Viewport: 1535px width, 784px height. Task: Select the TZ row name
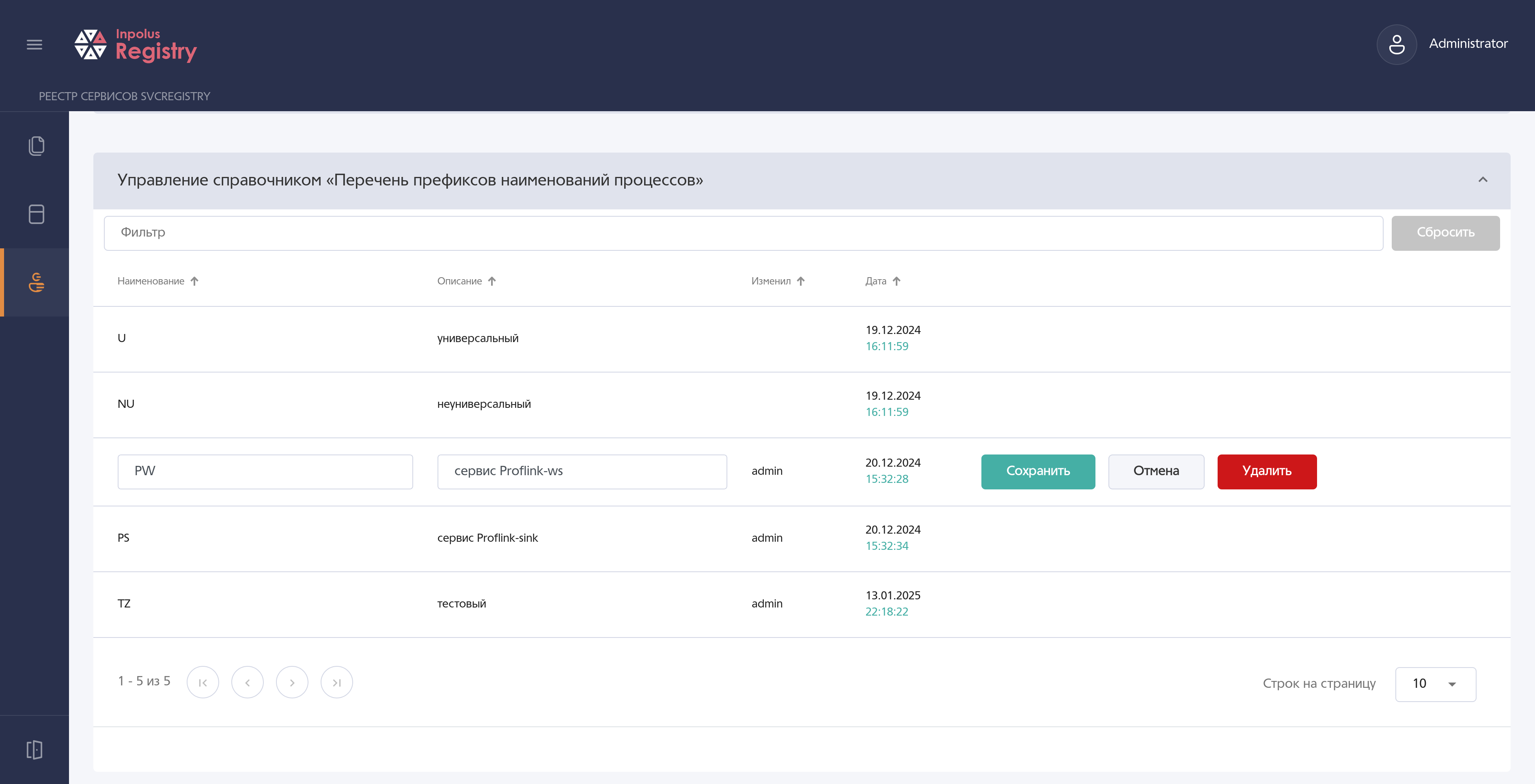point(124,604)
